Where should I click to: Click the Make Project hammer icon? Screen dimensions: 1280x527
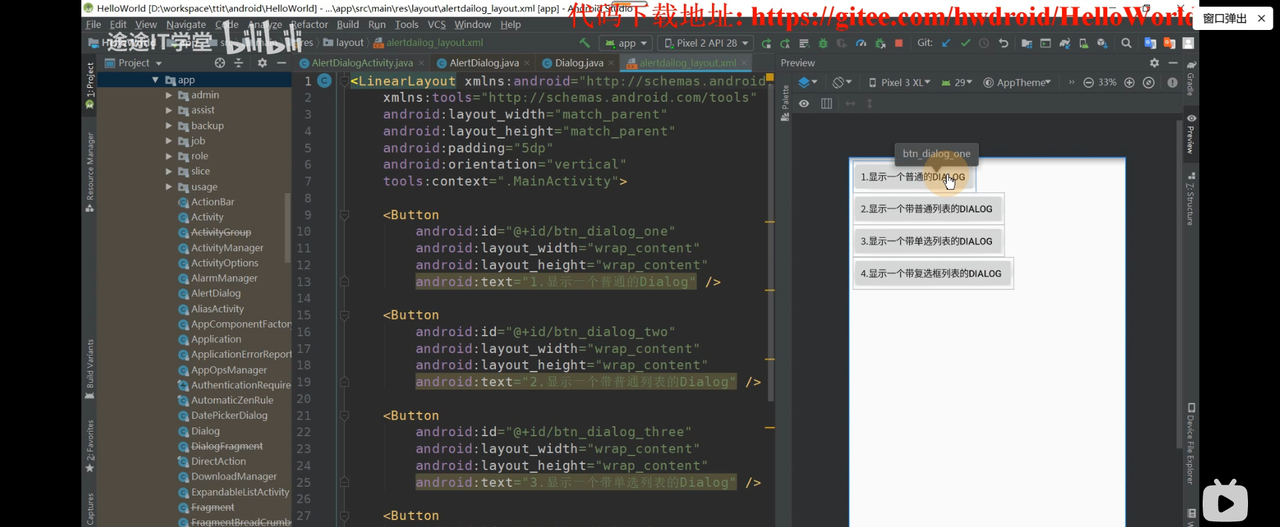point(585,43)
